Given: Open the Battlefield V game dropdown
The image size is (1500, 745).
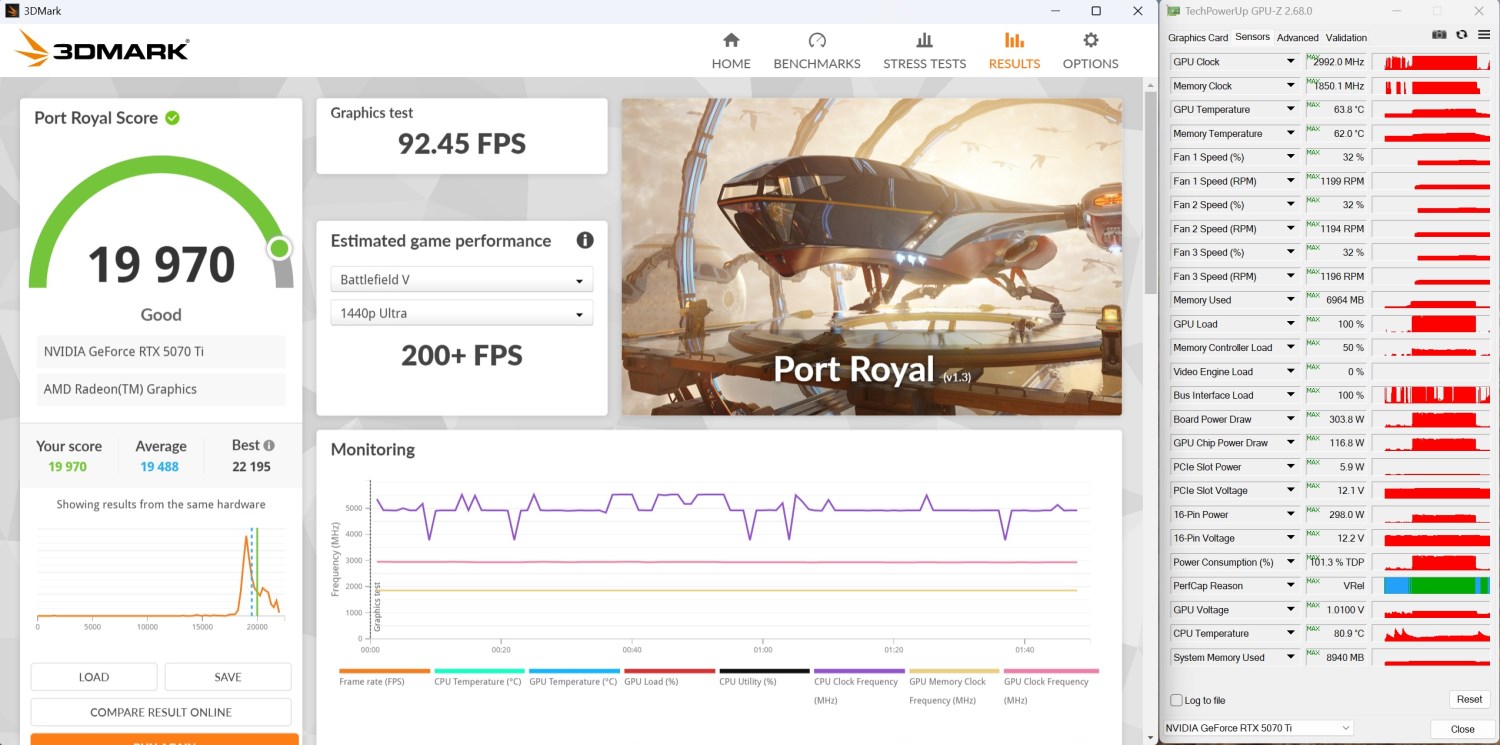Looking at the screenshot, I should point(461,280).
